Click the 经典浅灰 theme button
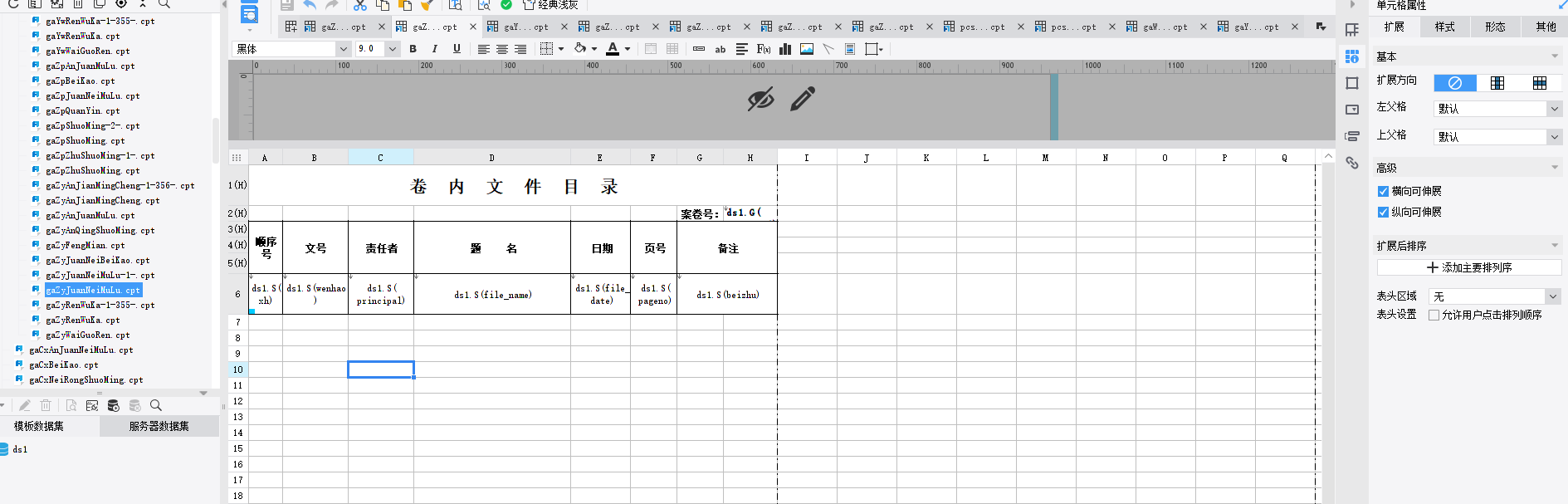This screenshot has height=504, width=1568. point(550,5)
